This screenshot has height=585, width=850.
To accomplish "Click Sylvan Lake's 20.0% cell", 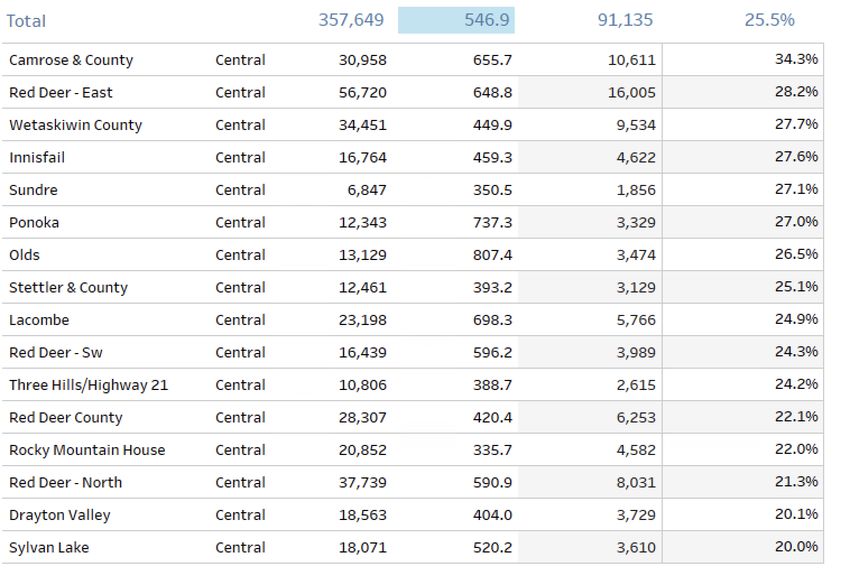I will coord(796,547).
